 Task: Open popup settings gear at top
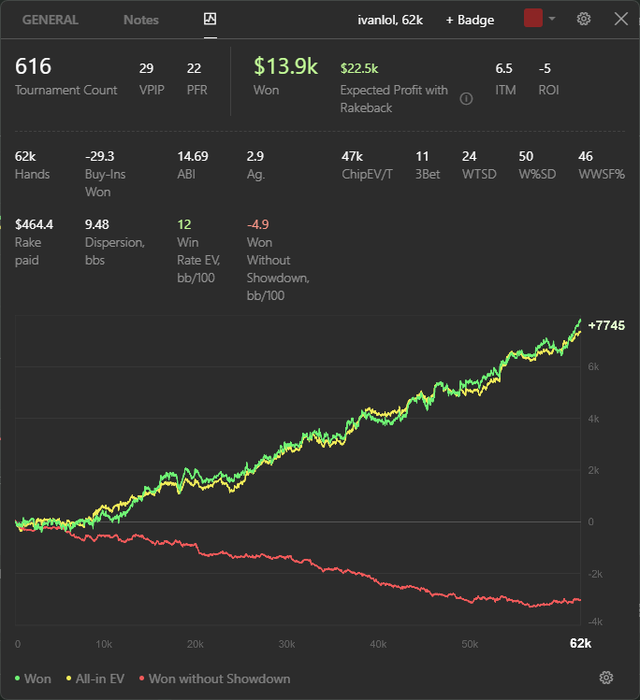[583, 19]
